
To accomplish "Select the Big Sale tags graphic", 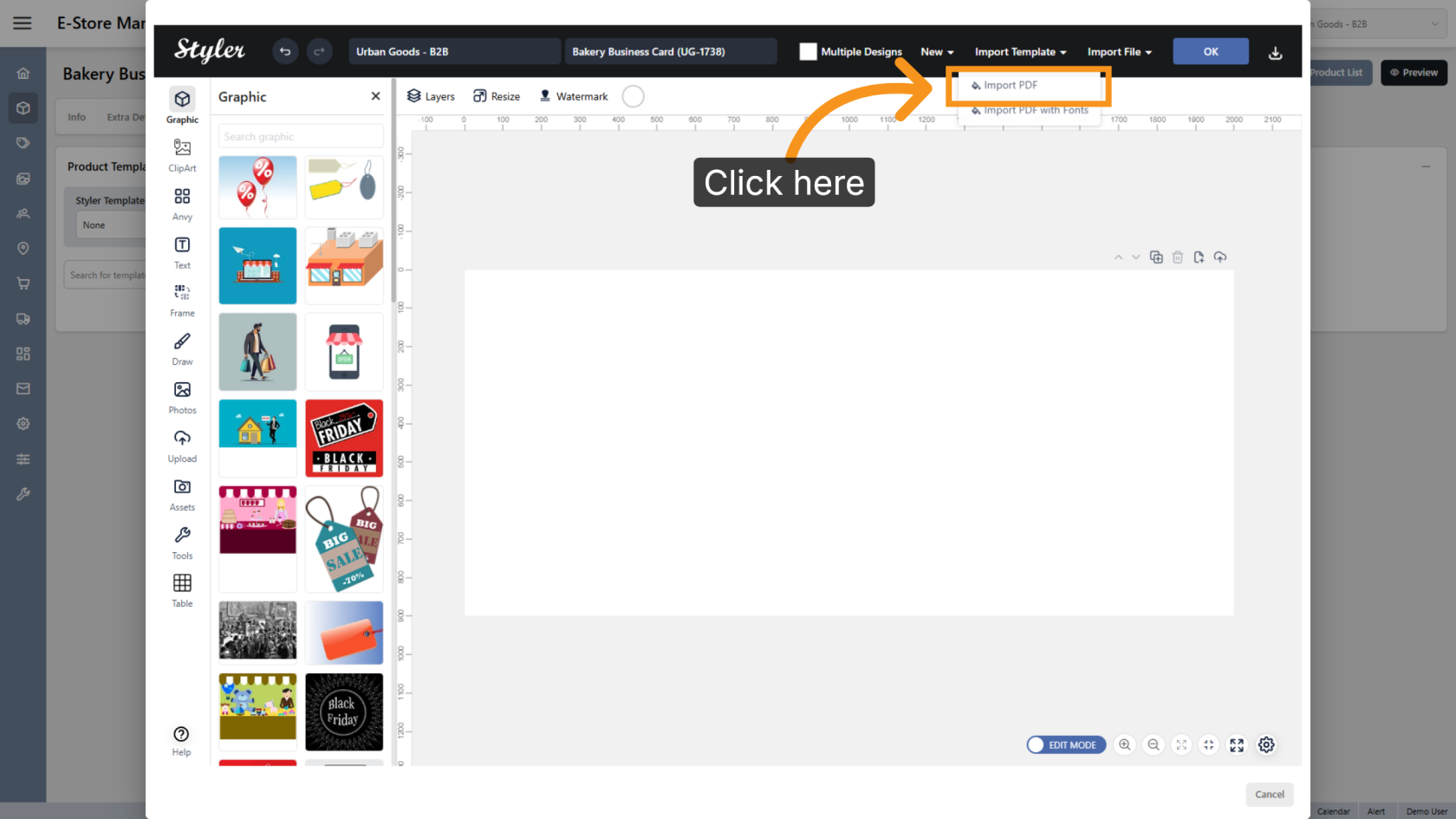I will [344, 539].
